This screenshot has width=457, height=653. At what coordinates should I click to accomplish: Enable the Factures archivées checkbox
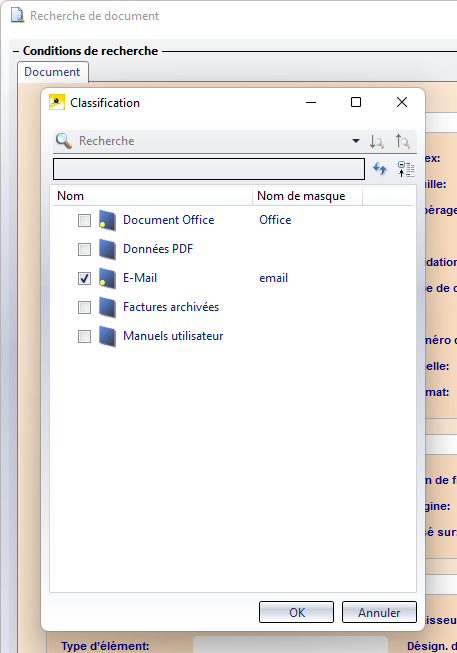pos(85,307)
